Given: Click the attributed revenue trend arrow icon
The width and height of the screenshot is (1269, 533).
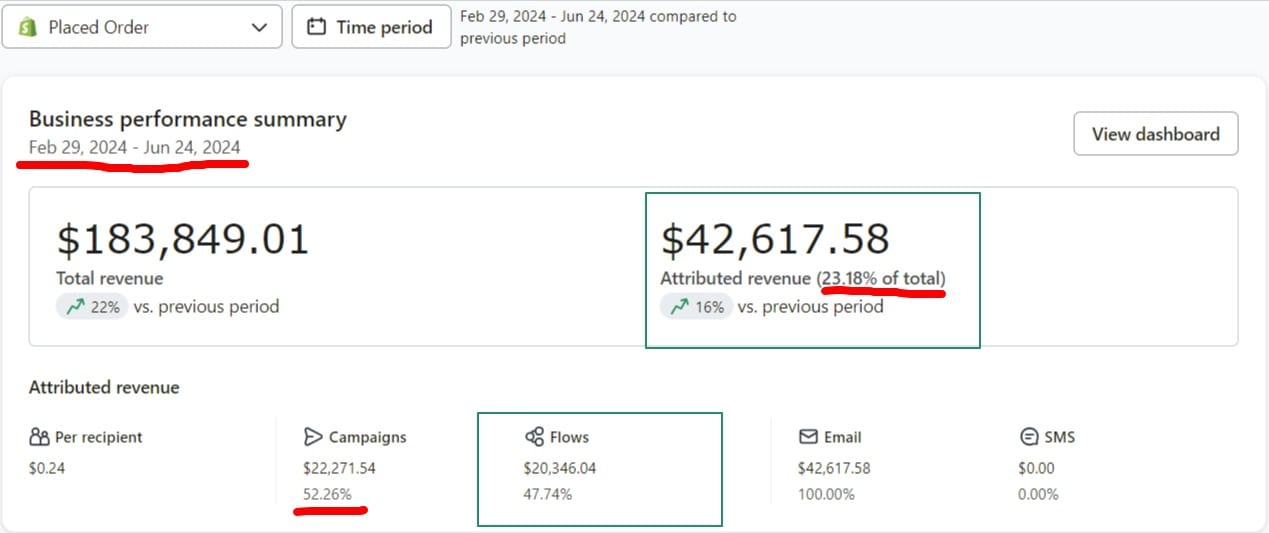Looking at the screenshot, I should tap(679, 307).
